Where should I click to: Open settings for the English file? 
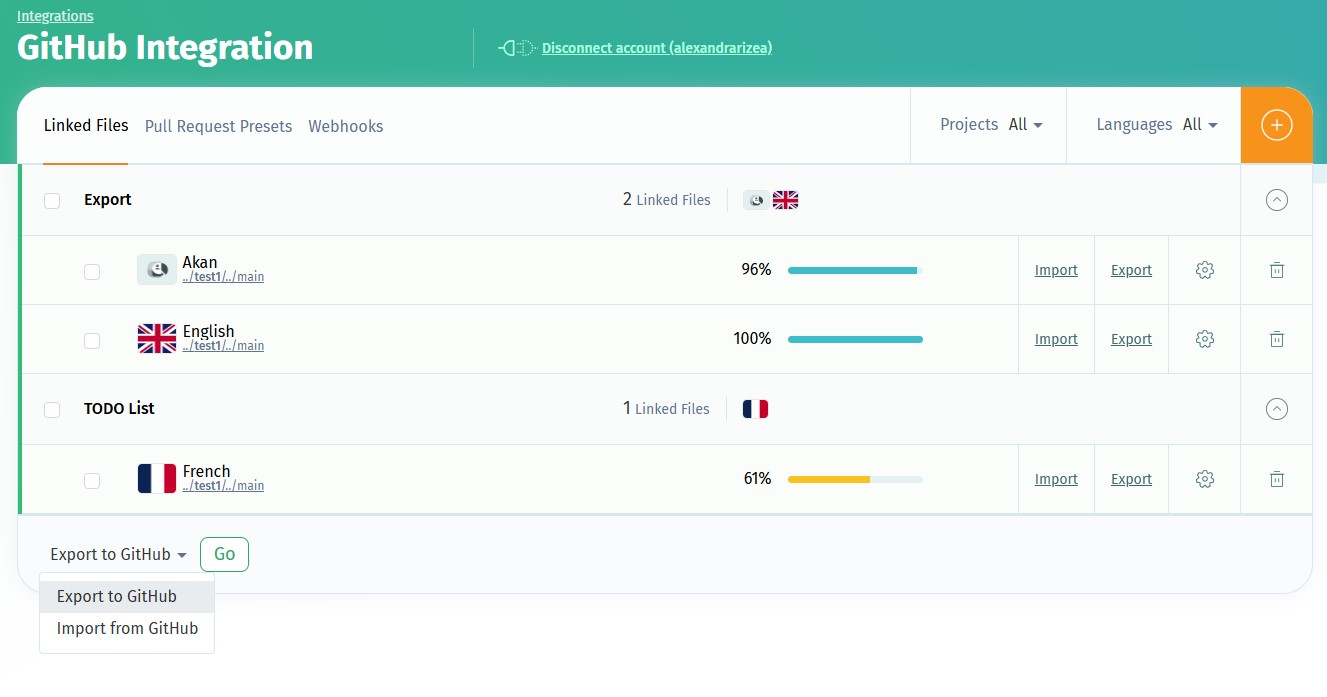click(1204, 339)
